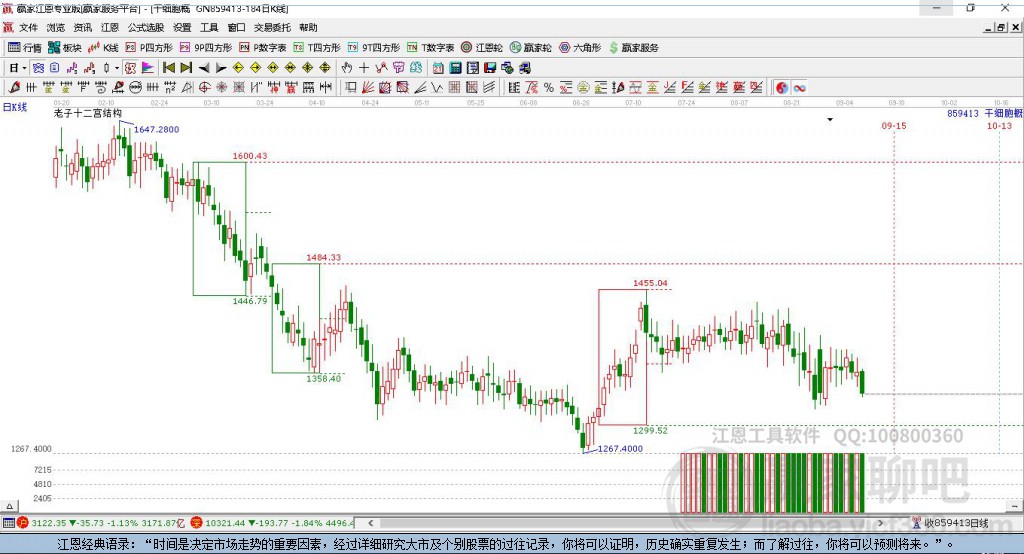
Task: Click the 1647.2800 high price label
Action: pos(156,129)
